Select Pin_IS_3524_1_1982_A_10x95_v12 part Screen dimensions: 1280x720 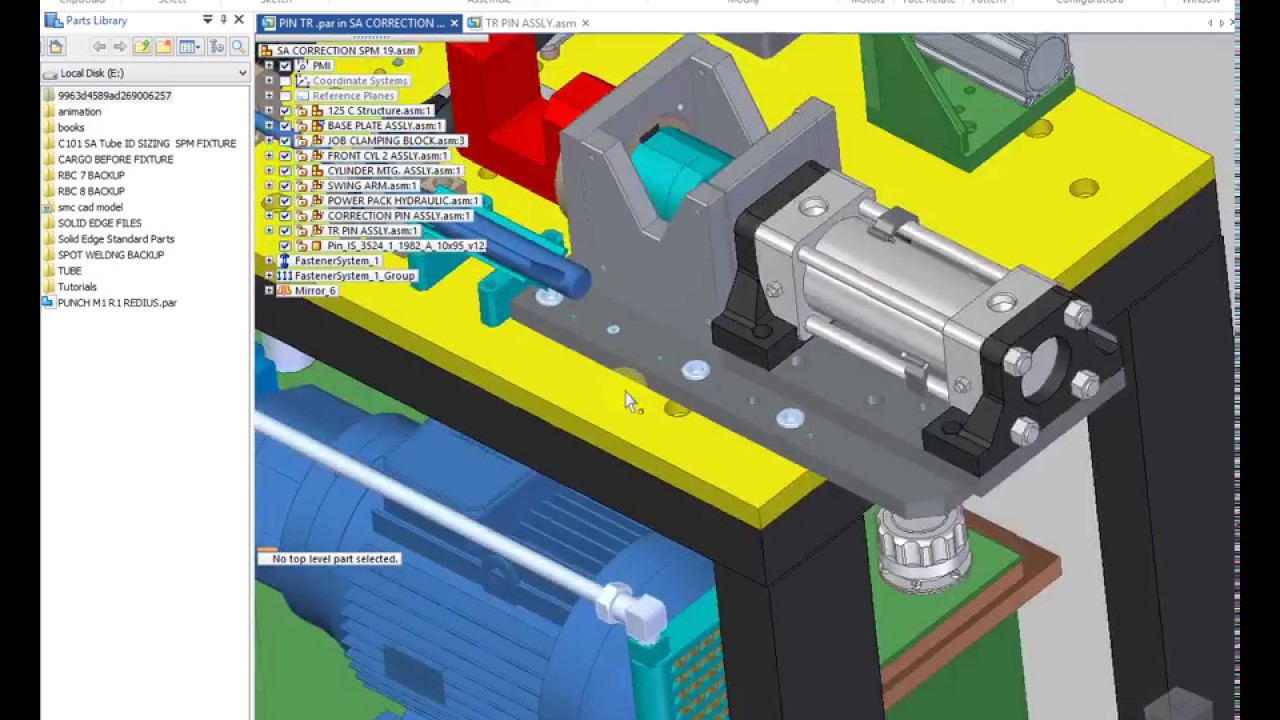click(406, 246)
